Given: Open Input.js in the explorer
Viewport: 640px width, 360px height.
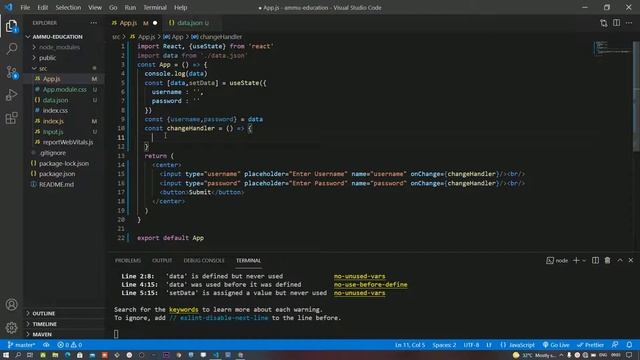Looking at the screenshot, I should pos(53,132).
